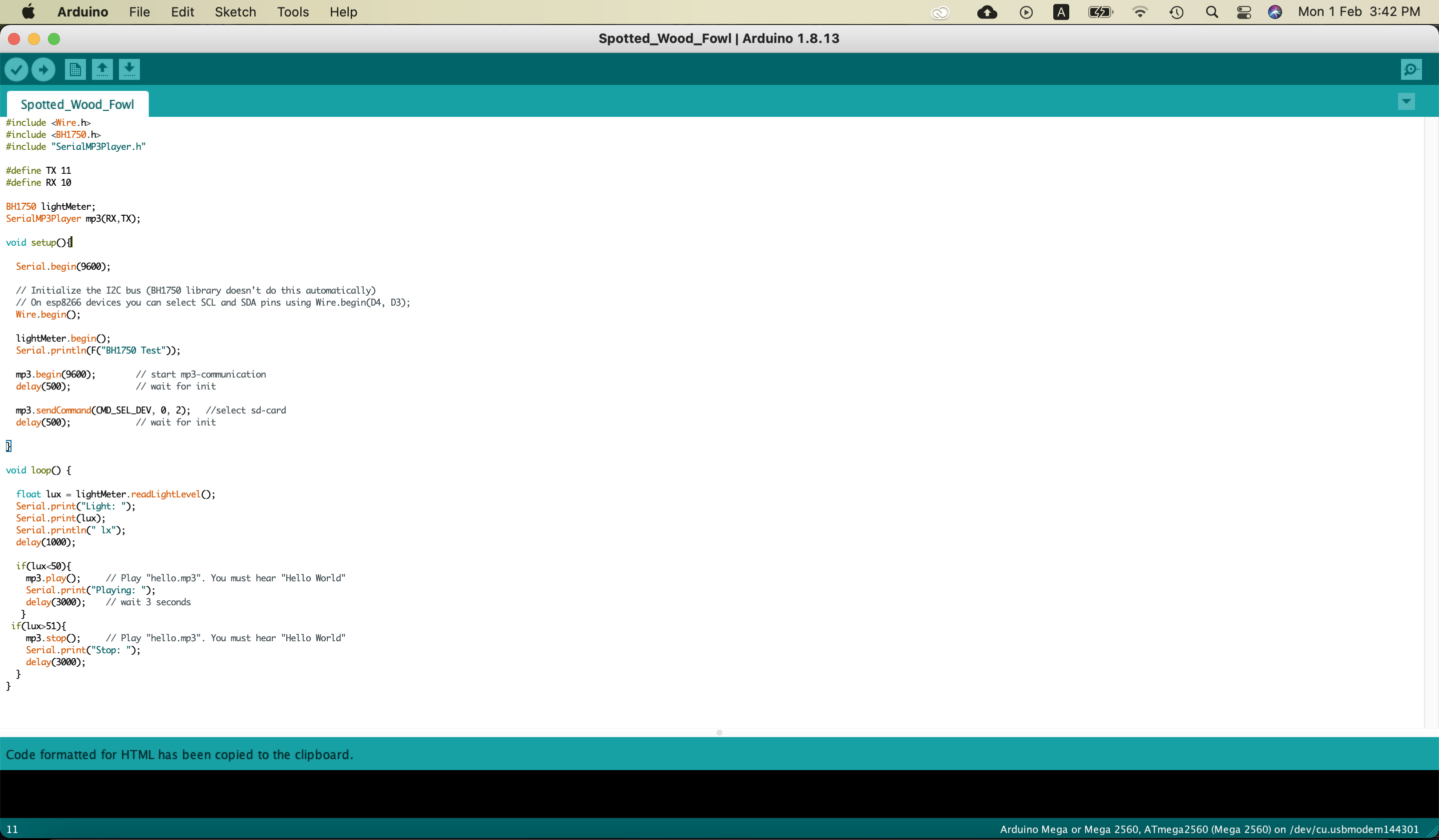
Task: Open the Apple menu
Action: click(28, 12)
